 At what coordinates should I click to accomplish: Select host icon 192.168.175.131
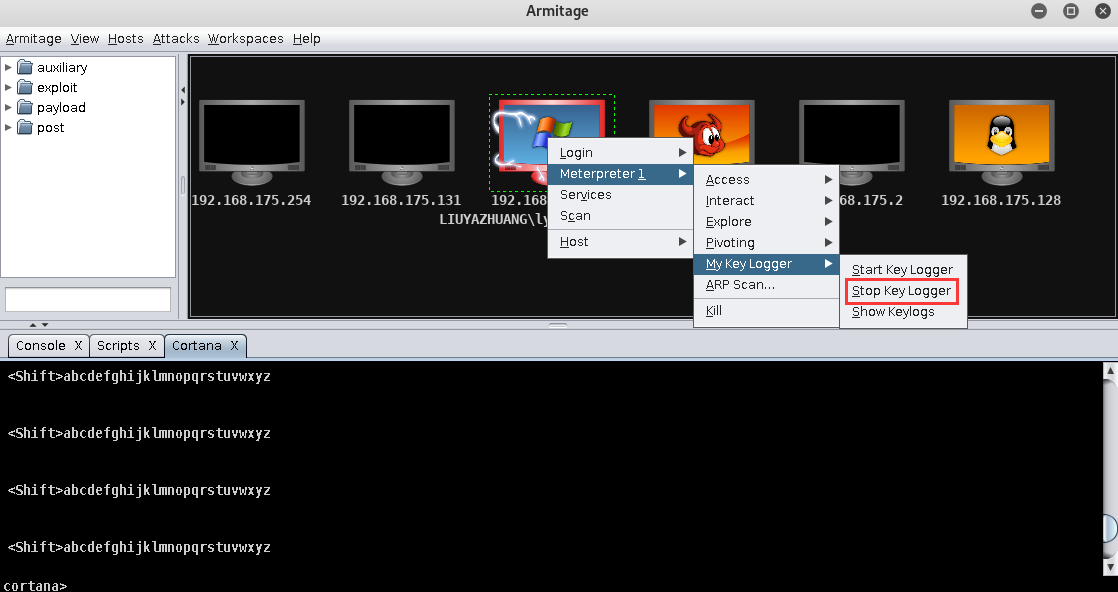point(401,141)
